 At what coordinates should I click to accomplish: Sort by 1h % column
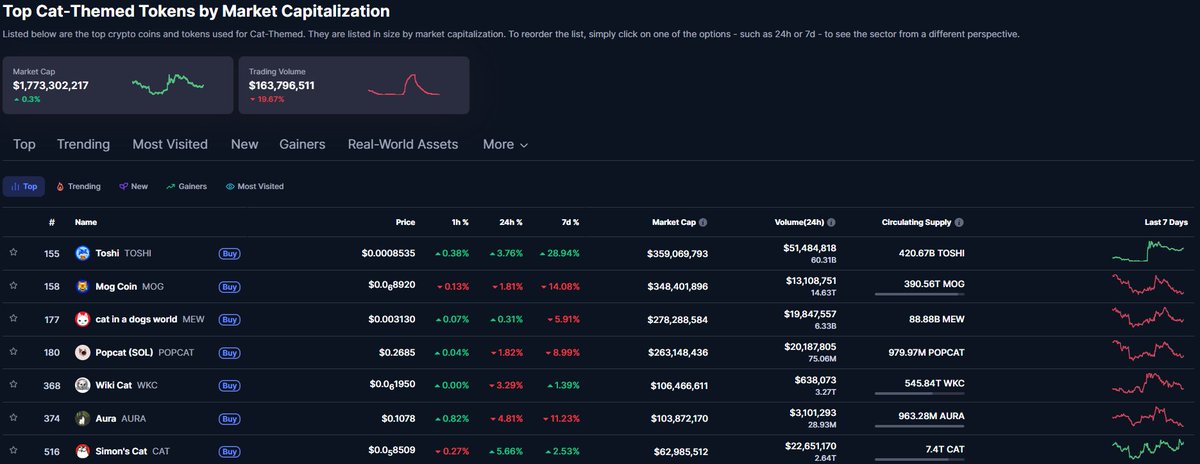(460, 222)
